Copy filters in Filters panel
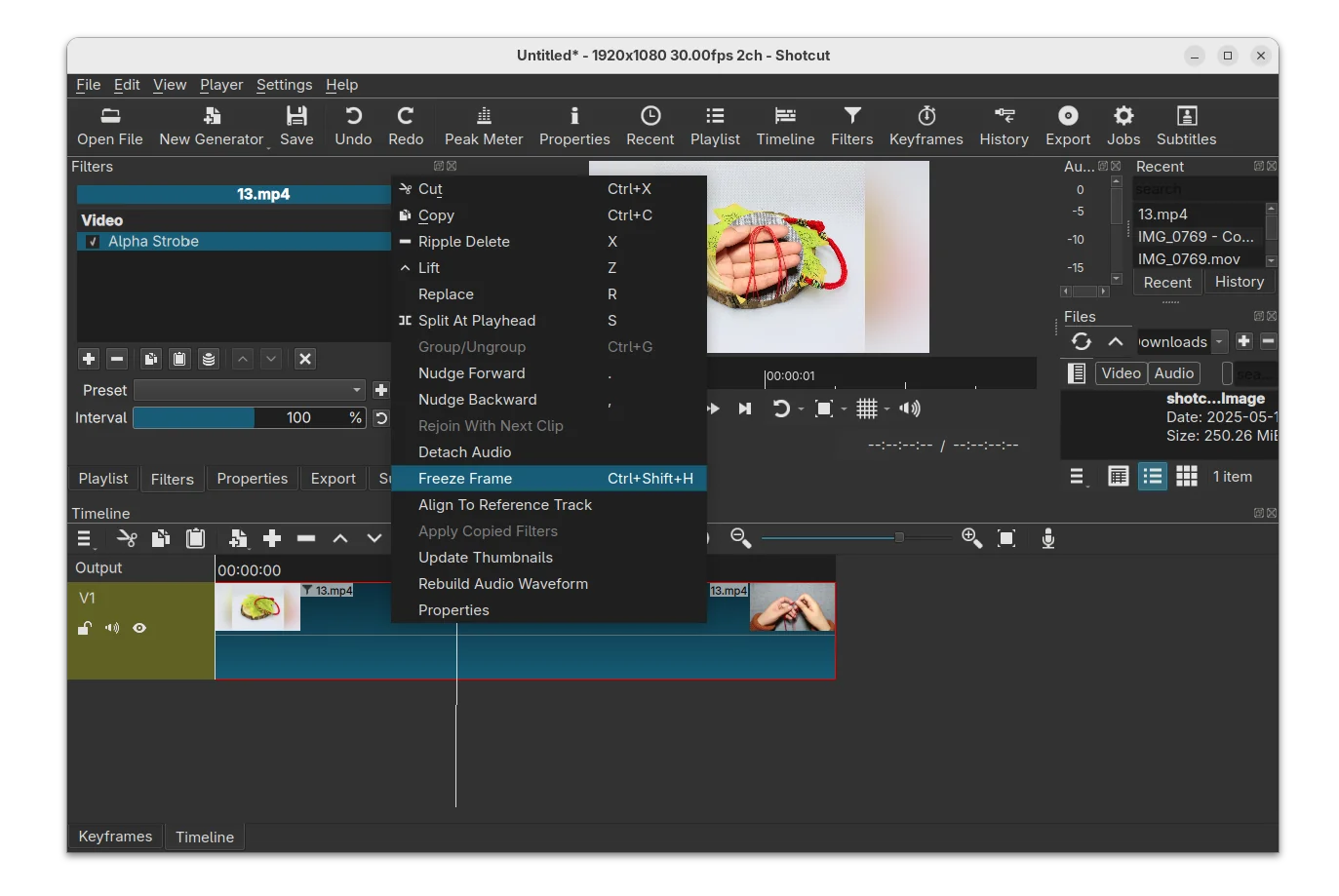Image resolution: width=1339 pixels, height=896 pixels. point(151,359)
